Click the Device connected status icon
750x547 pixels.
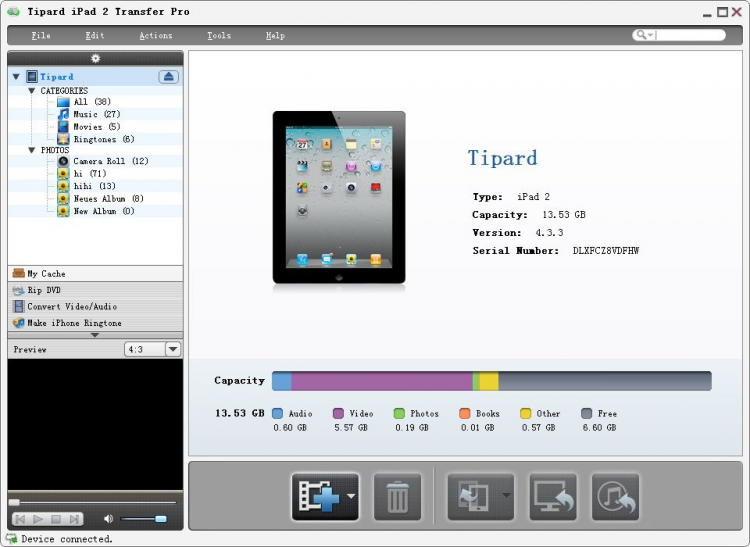tap(11, 539)
